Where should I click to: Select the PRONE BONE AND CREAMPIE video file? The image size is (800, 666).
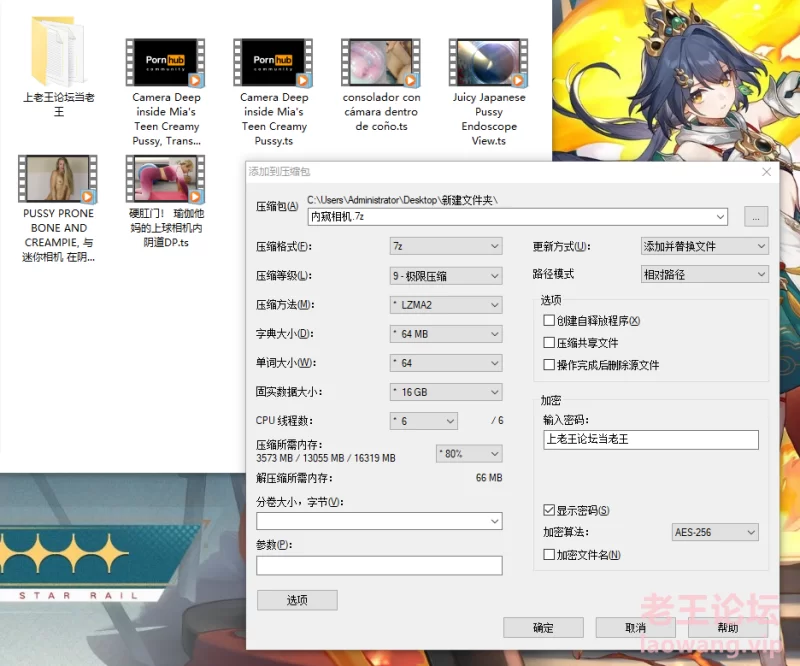pyautogui.click(x=58, y=179)
